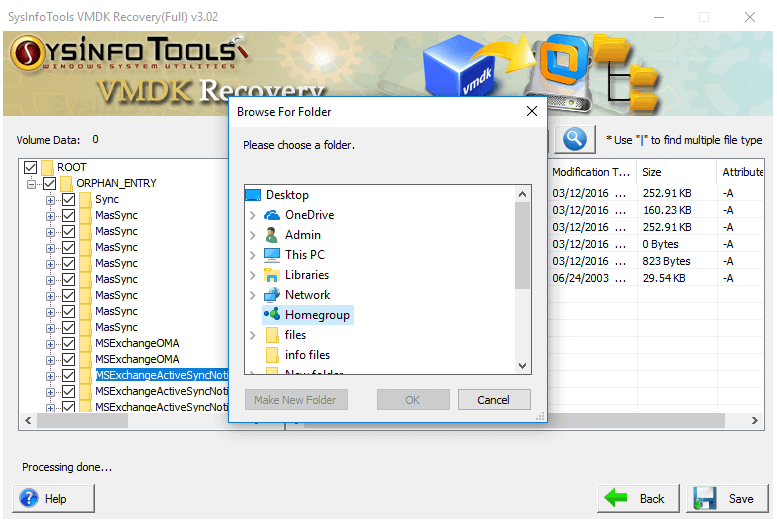Image resolution: width=777 pixels, height=525 pixels.
Task: Click the Attribute column header
Action: (741, 172)
